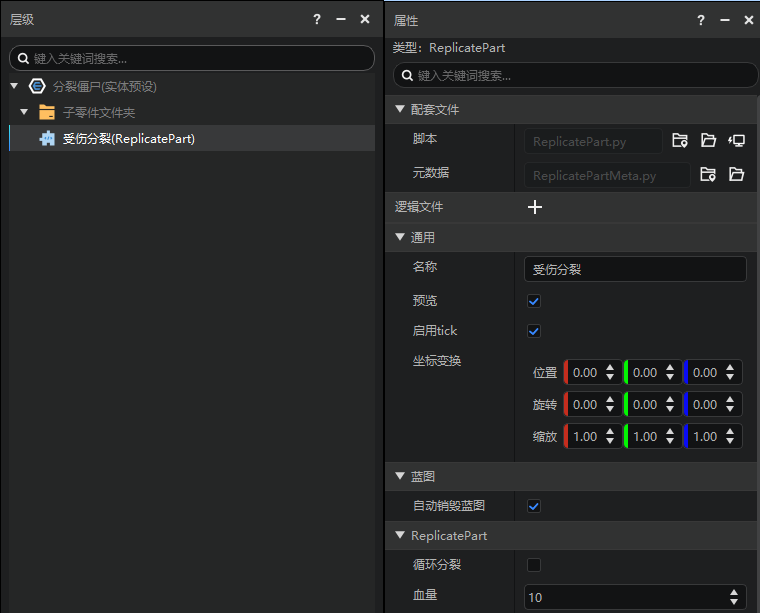Viewport: 760px width, 613px height.
Task: Click position X value field
Action: point(585,372)
